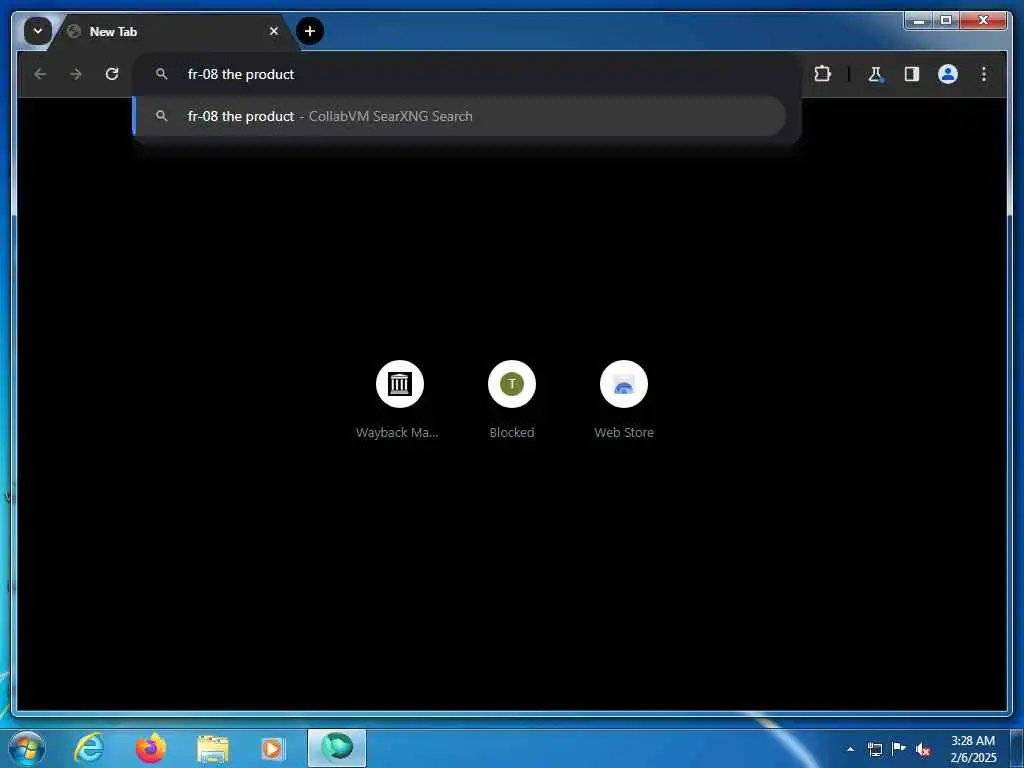
Task: Launch Internet Explorer from taskbar
Action: 89,748
